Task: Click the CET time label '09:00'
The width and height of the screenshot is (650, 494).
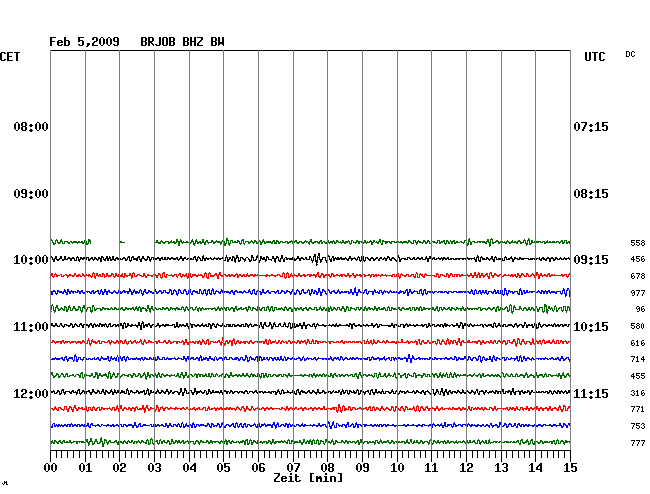Action: [31, 194]
